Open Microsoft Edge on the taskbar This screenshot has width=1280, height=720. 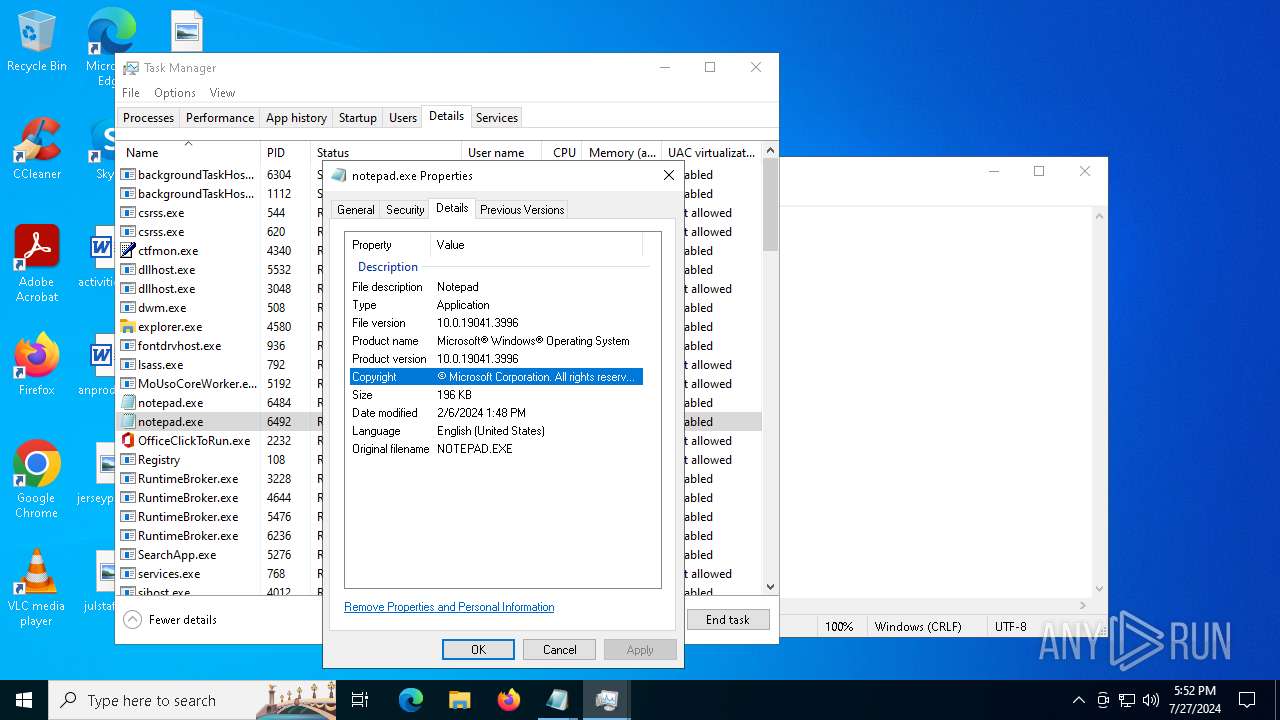pyautogui.click(x=411, y=700)
